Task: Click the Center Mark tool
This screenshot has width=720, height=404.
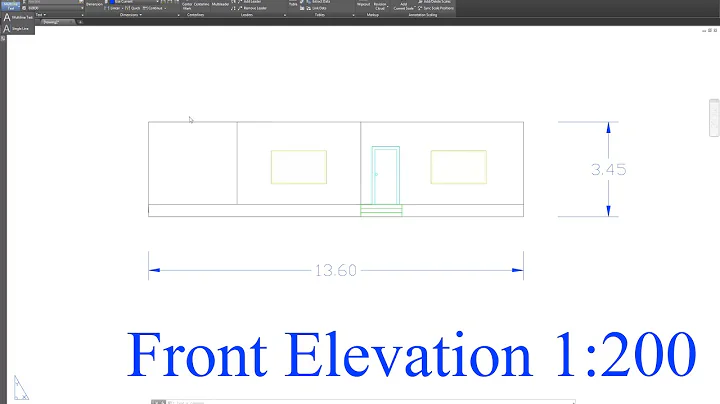Action: 187,6
